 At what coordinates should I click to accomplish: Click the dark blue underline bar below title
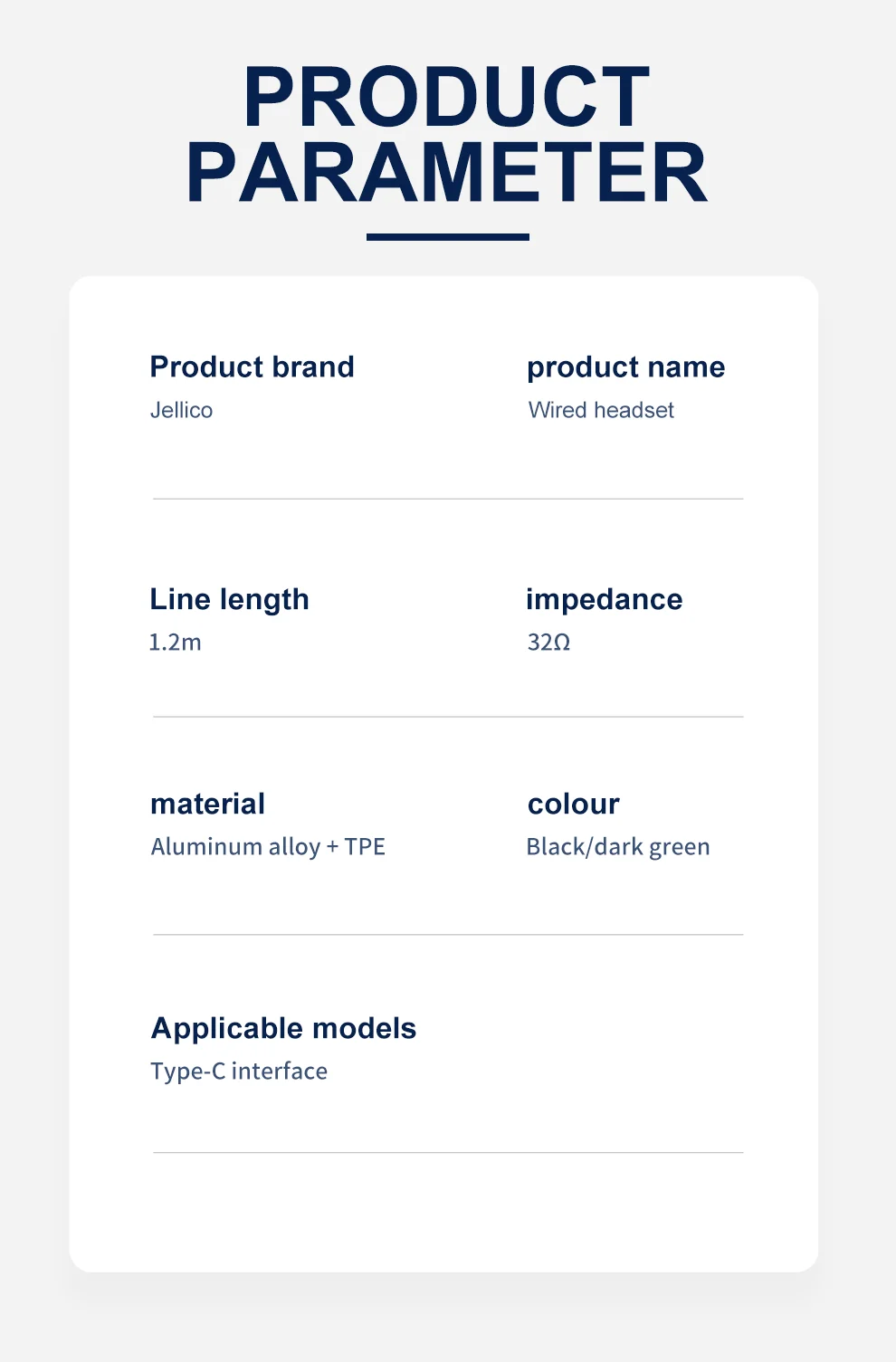[447, 237]
